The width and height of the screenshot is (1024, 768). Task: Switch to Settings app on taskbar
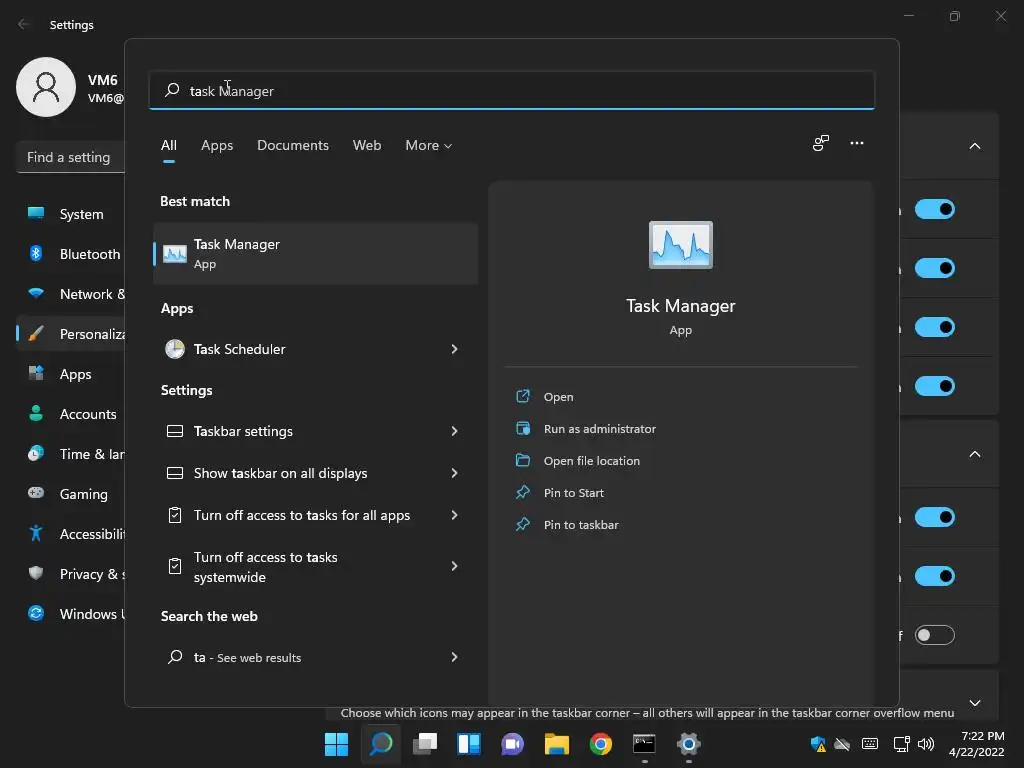688,744
